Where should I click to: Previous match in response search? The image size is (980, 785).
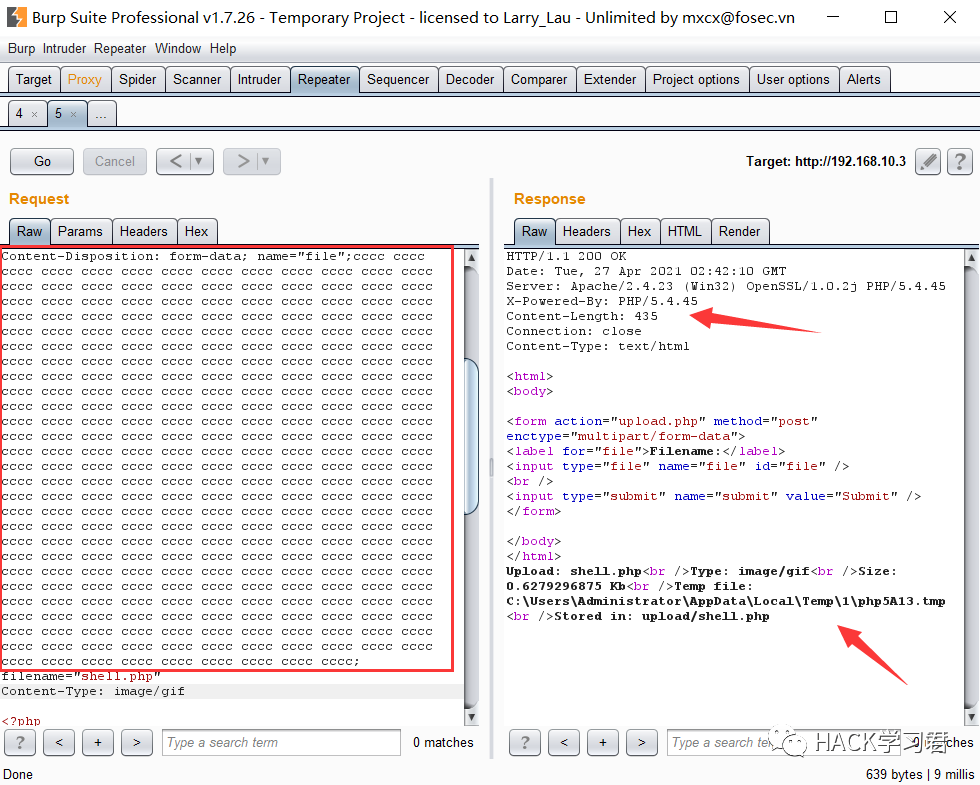point(564,742)
